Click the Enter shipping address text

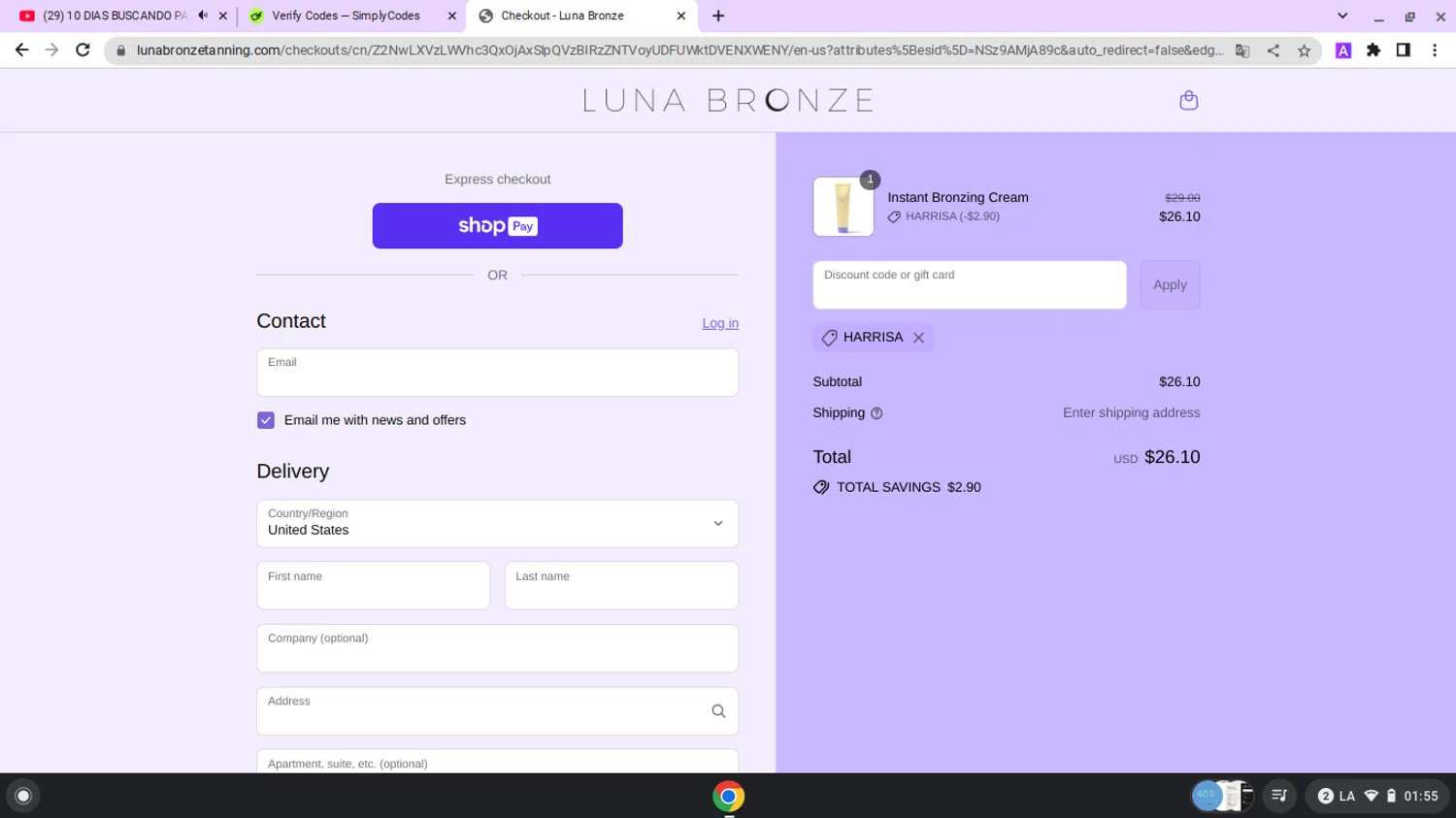click(1132, 412)
